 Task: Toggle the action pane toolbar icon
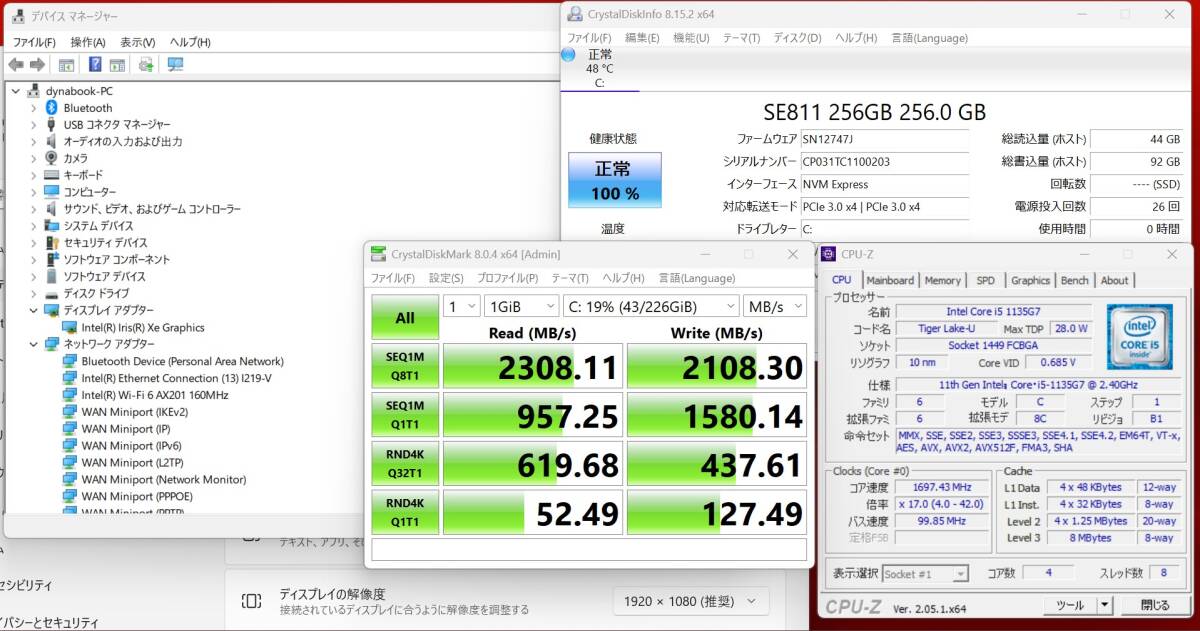[117, 65]
